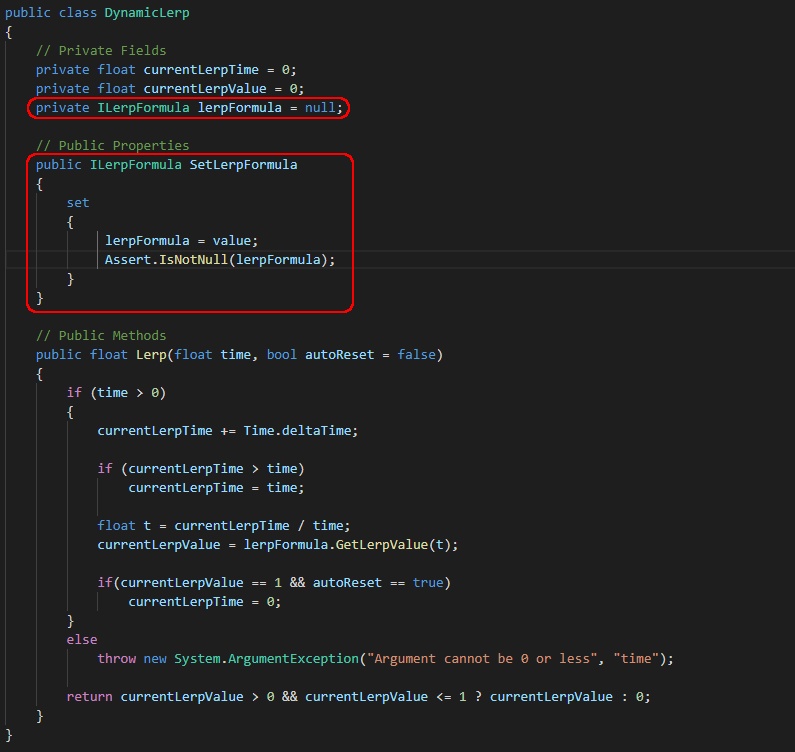The image size is (795, 752).
Task: Click Time.deltaTime expression
Action: click(298, 431)
